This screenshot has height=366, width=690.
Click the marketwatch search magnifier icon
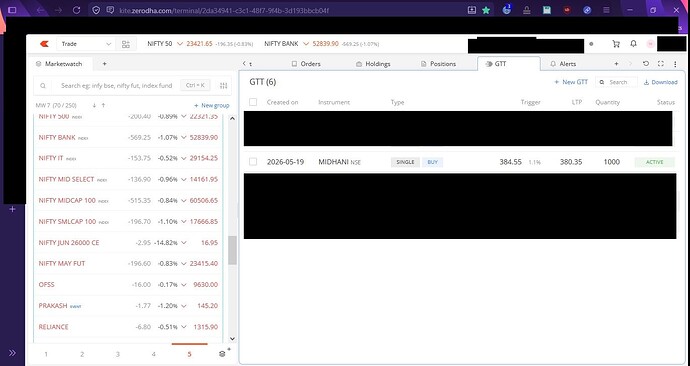[x=43, y=86]
